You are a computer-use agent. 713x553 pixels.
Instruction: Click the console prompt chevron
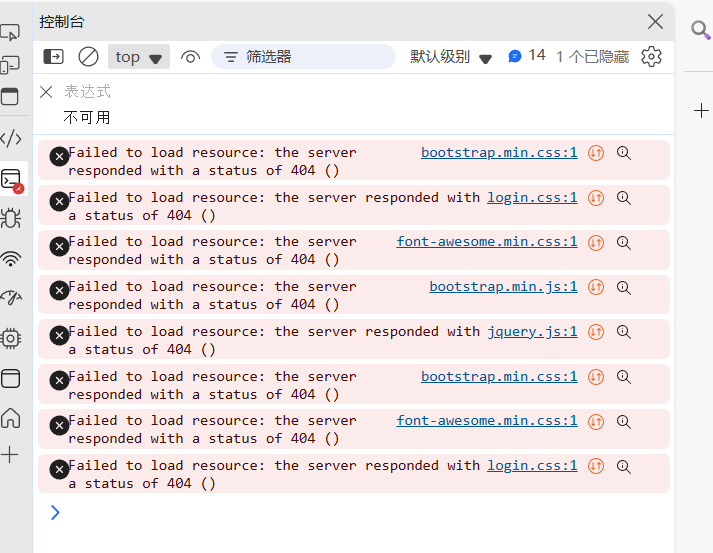pos(55,513)
